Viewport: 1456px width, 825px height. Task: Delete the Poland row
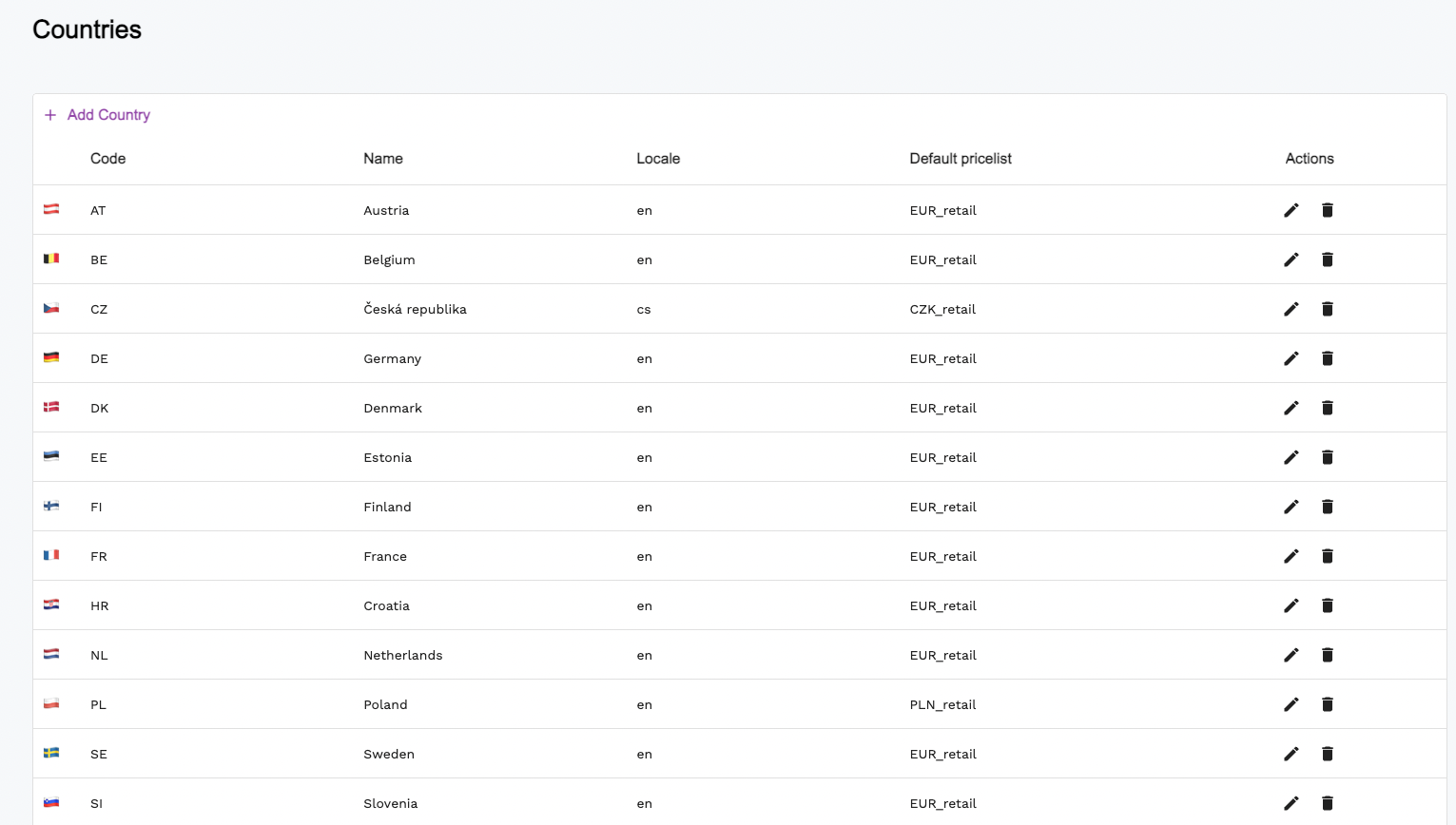[1328, 704]
